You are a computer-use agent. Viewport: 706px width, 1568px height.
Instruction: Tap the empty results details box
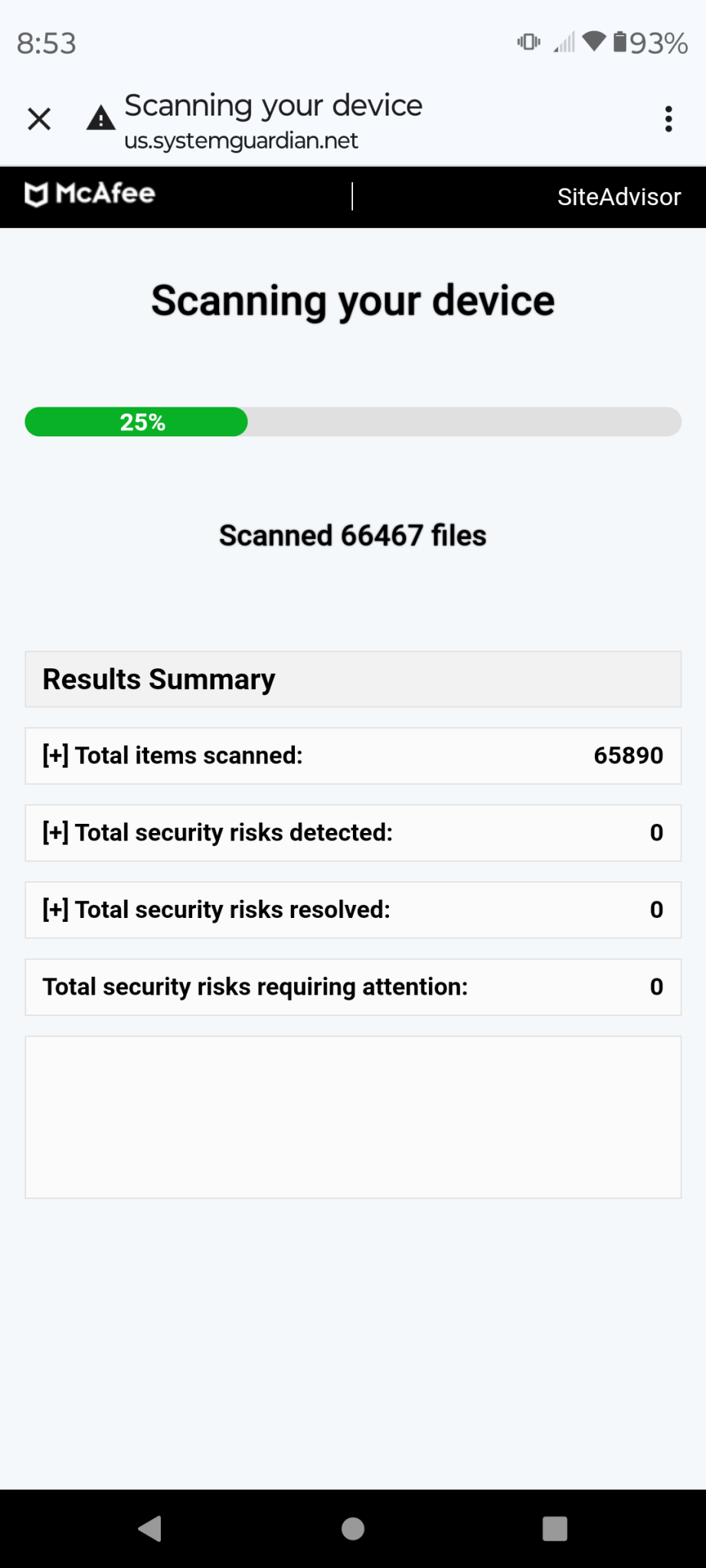pyautogui.click(x=352, y=1117)
